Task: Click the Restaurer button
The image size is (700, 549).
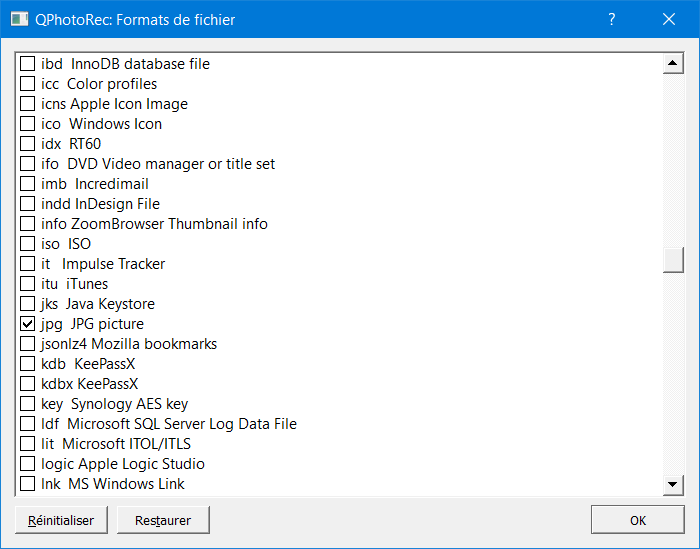Action: coord(163,520)
